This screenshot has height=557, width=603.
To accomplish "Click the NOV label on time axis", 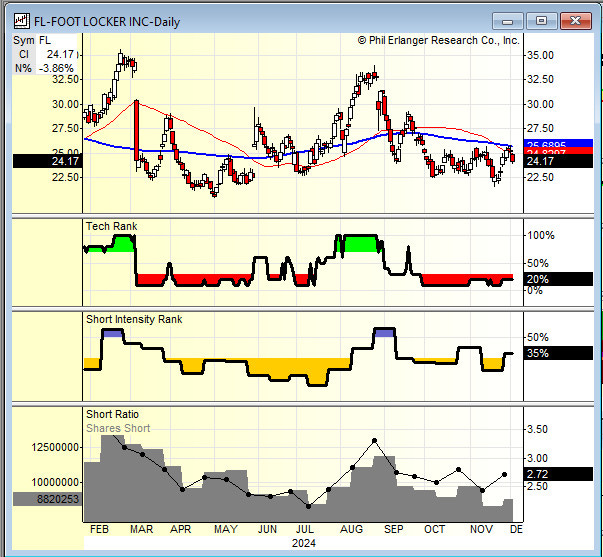I will coord(481,529).
